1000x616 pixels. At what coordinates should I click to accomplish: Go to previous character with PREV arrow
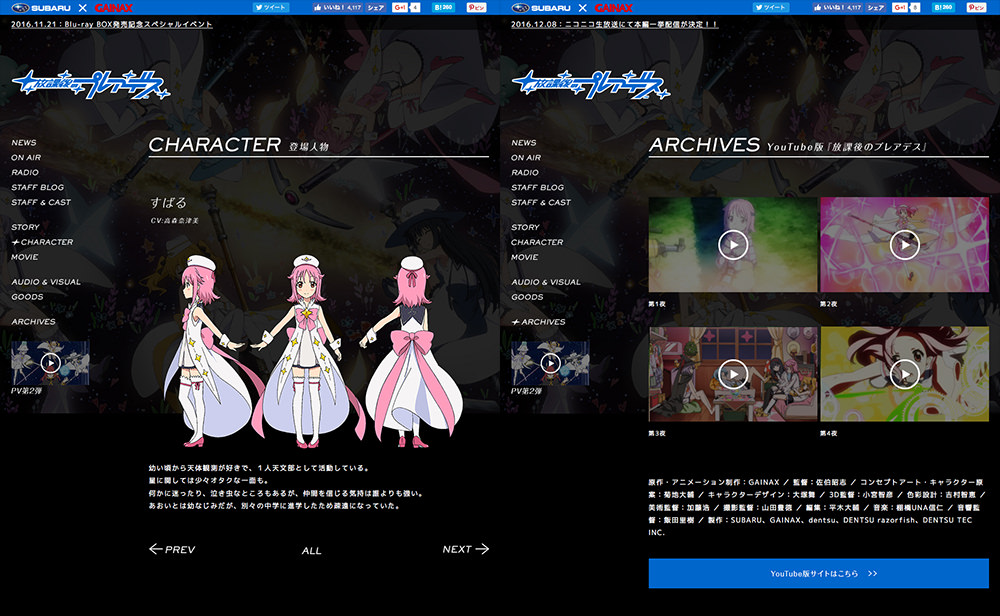172,549
